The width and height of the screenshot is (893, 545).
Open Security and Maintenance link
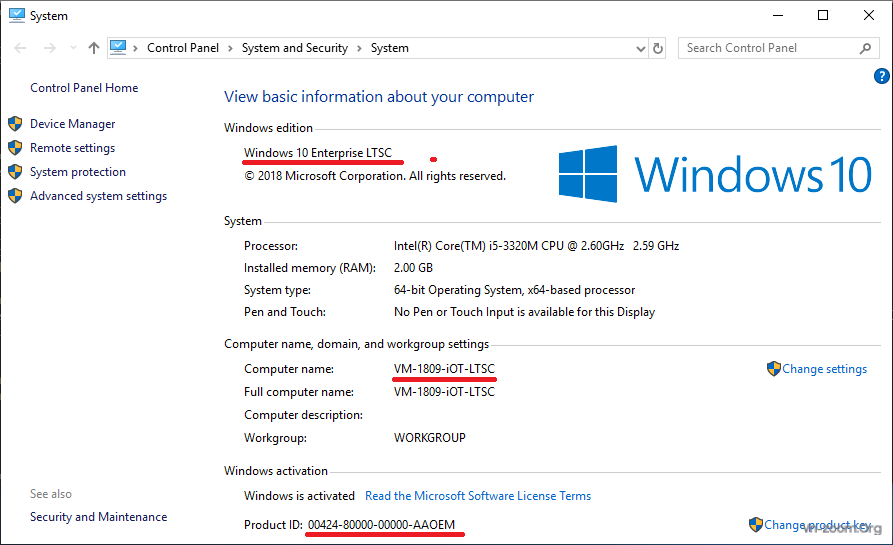coord(99,517)
